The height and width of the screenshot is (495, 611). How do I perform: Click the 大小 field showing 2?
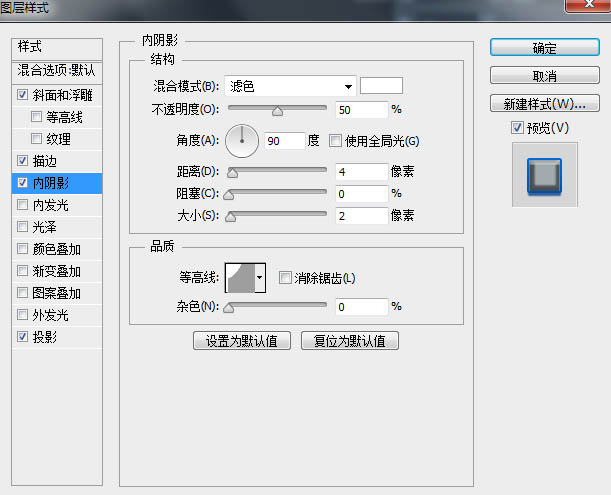(x=362, y=216)
